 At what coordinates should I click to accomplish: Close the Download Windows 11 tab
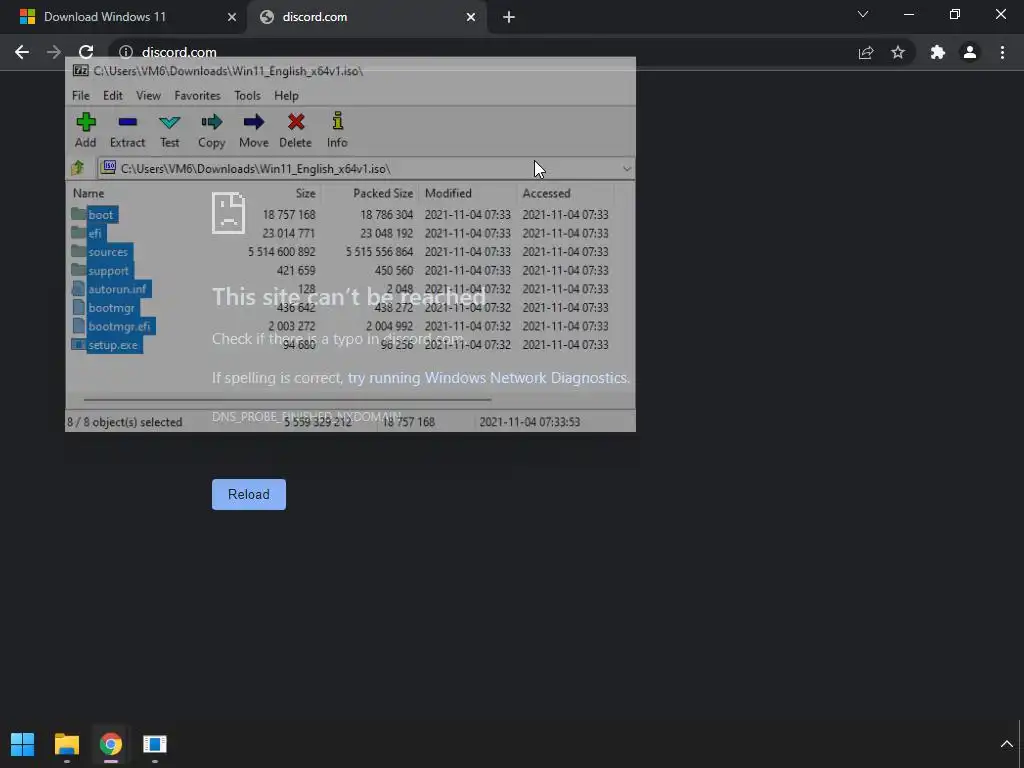(x=232, y=17)
